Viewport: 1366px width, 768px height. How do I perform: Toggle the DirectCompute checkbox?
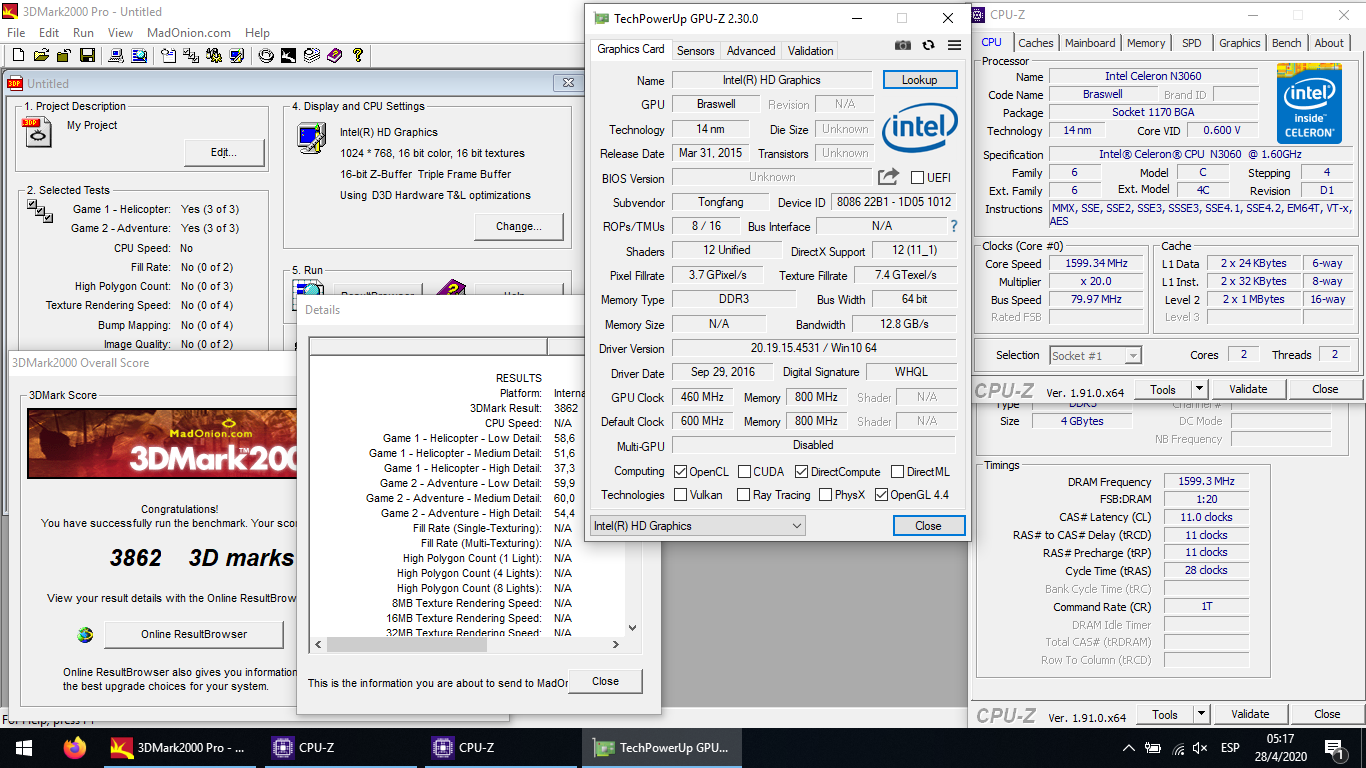(801, 472)
